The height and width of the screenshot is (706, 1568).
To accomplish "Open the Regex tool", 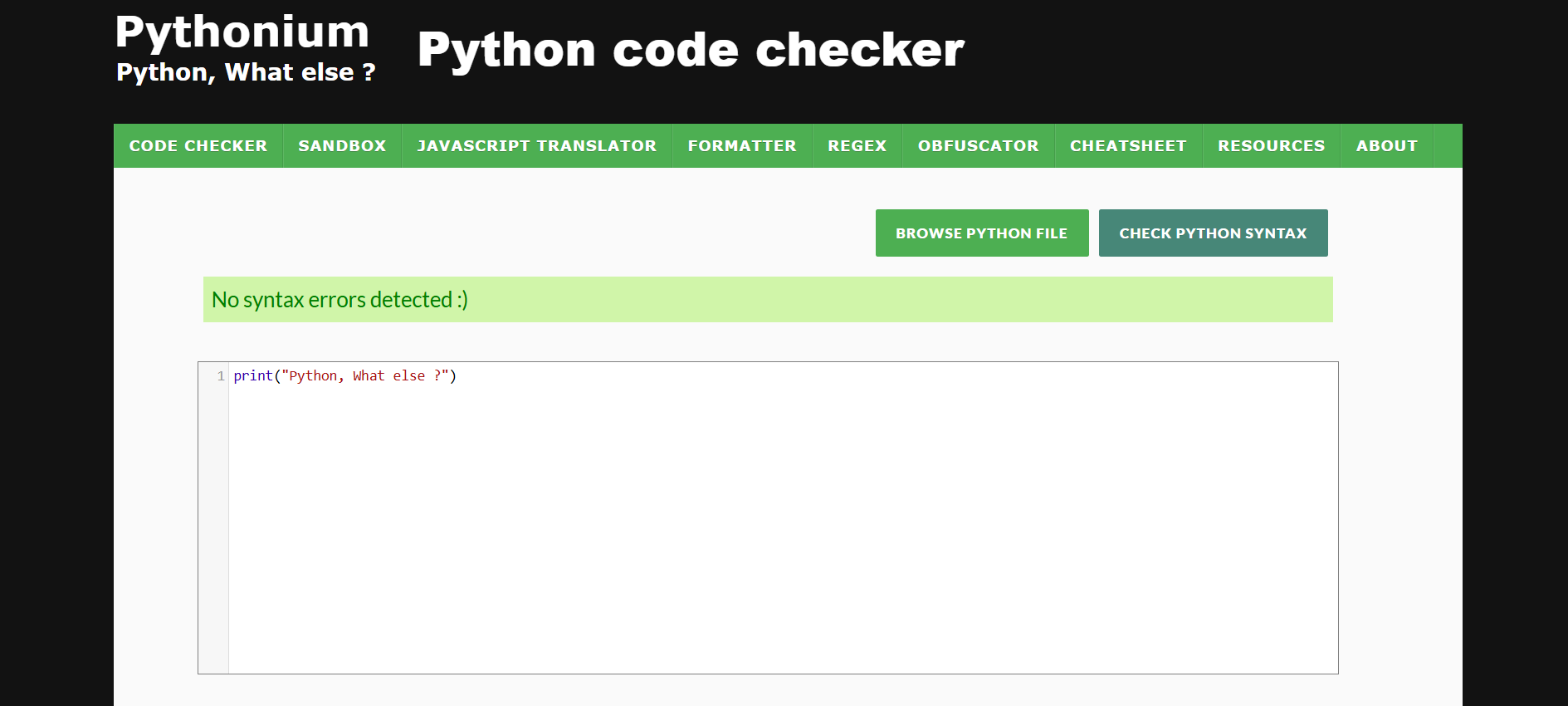I will click(857, 146).
